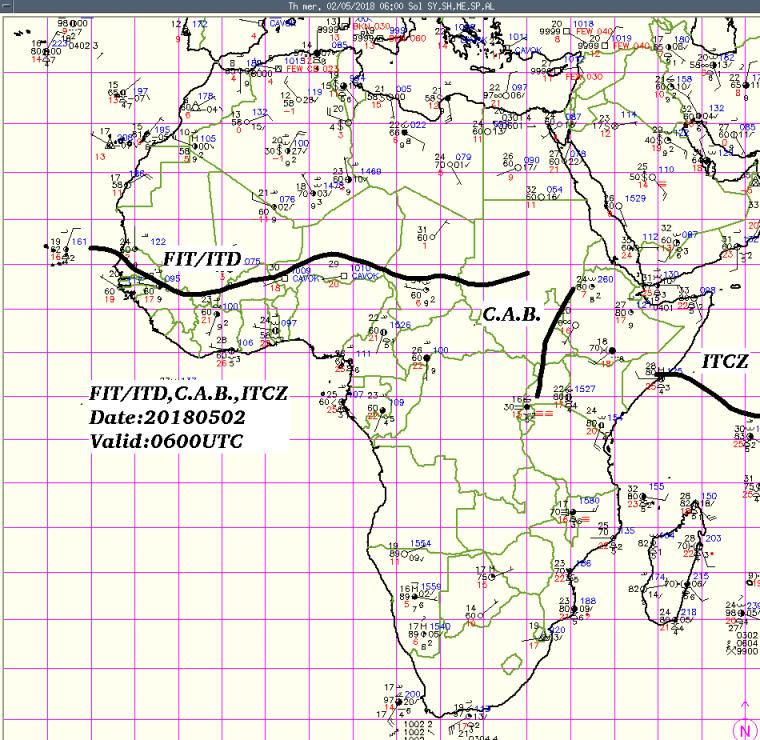Click the FIT/ITD line label
The image size is (760, 740).
click(202, 259)
